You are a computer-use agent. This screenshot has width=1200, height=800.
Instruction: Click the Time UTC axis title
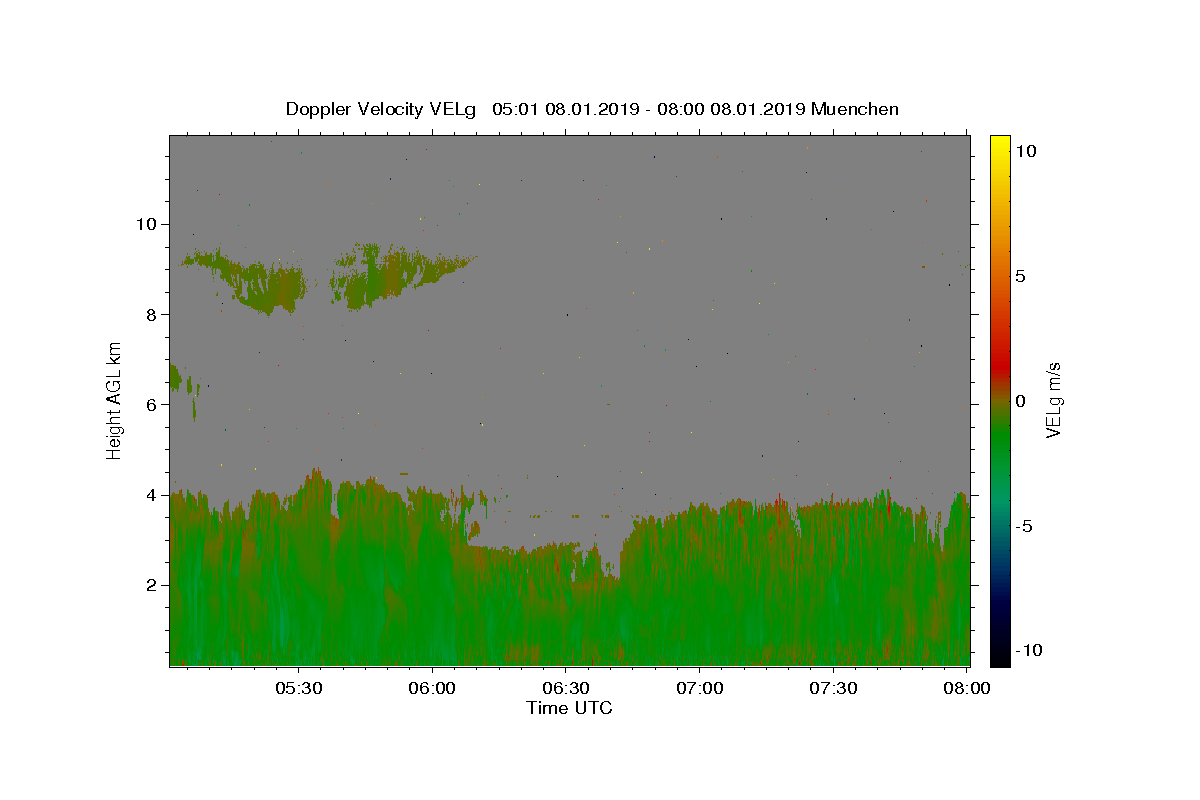point(569,708)
